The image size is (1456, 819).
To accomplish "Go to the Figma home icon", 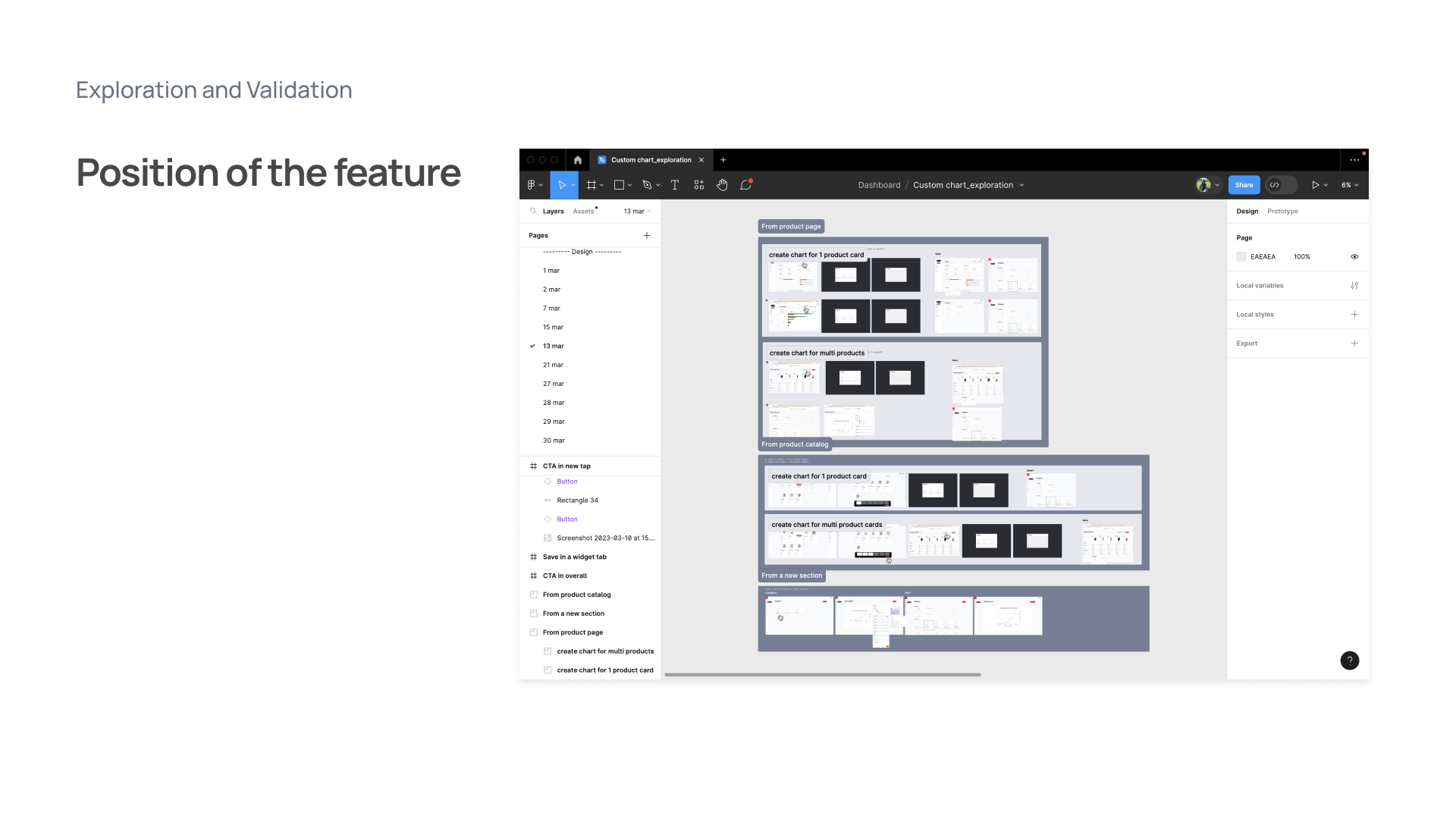I will point(578,160).
